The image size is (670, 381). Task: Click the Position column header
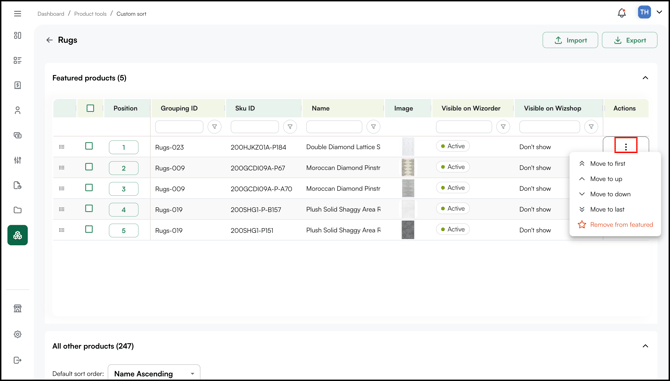(125, 108)
